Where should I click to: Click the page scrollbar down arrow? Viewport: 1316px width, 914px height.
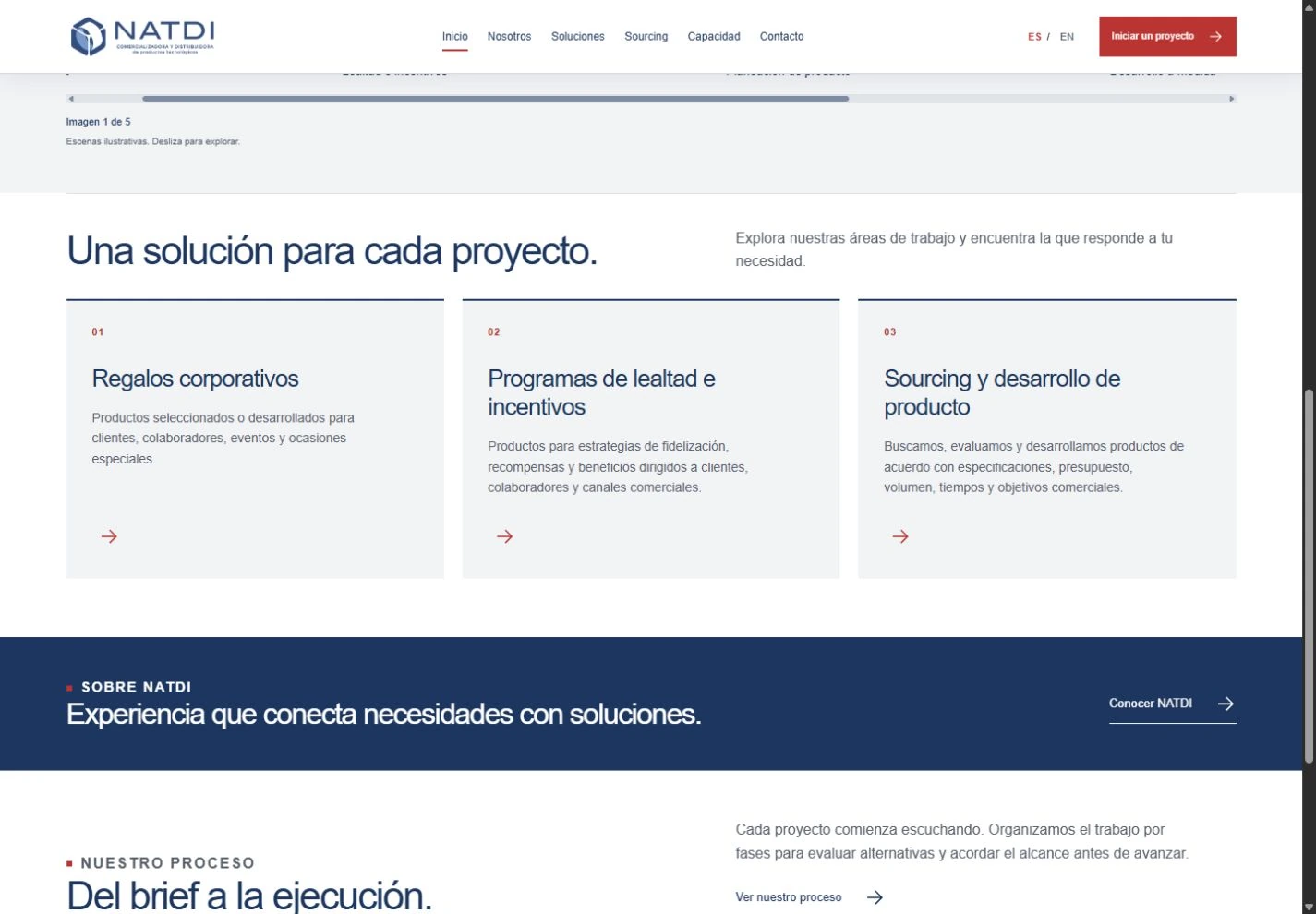tap(1309, 906)
